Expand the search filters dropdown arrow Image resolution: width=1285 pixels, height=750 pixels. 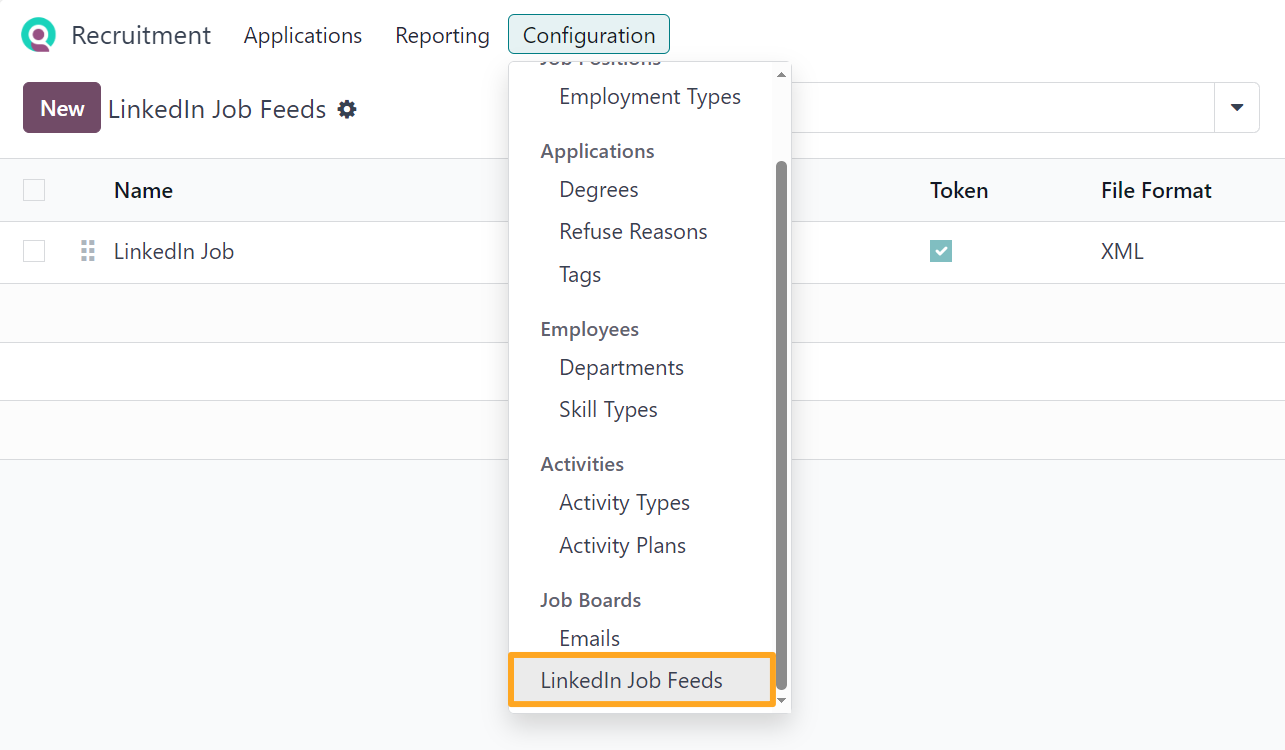(x=1237, y=107)
